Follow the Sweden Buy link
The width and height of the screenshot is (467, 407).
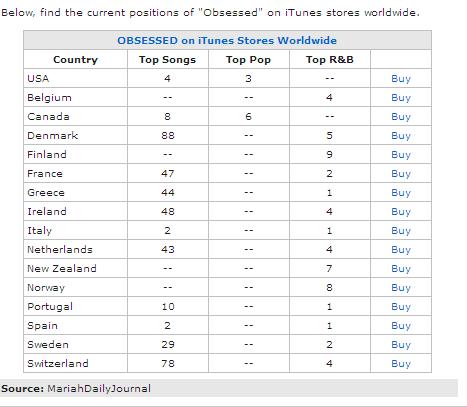(x=401, y=345)
